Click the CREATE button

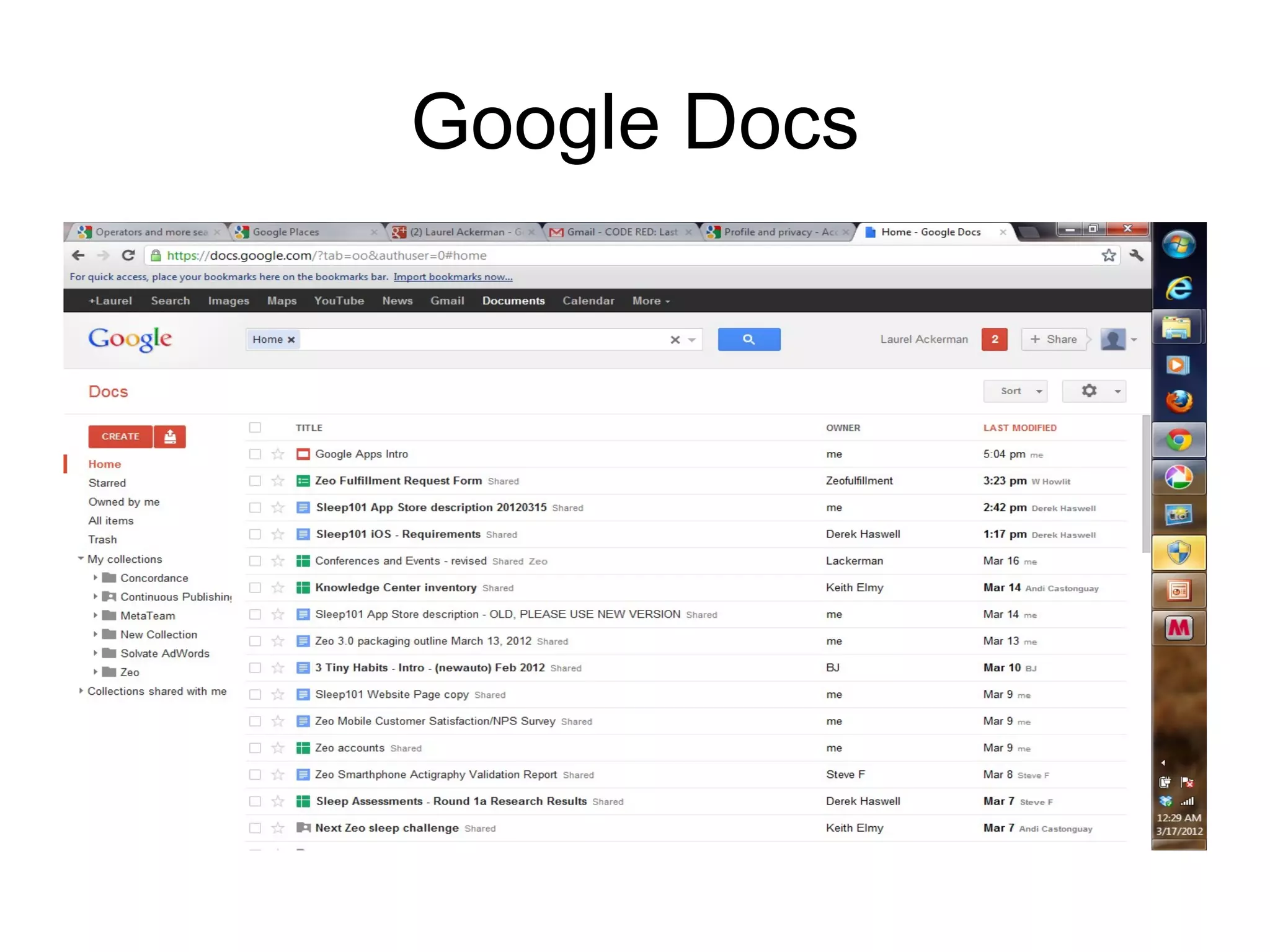[120, 437]
